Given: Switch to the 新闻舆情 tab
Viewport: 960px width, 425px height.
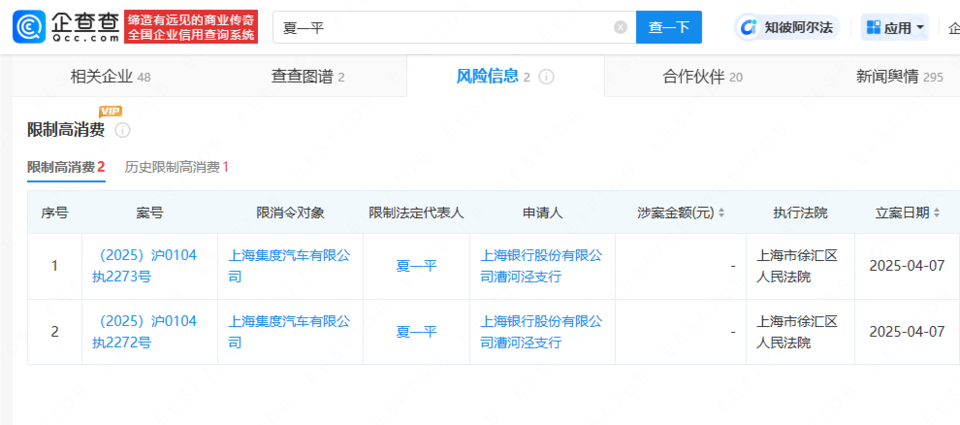Looking at the screenshot, I should click(x=899, y=77).
